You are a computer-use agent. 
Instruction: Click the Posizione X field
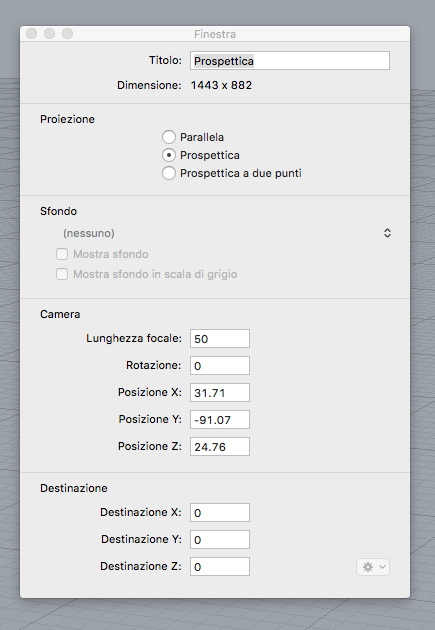tap(220, 393)
